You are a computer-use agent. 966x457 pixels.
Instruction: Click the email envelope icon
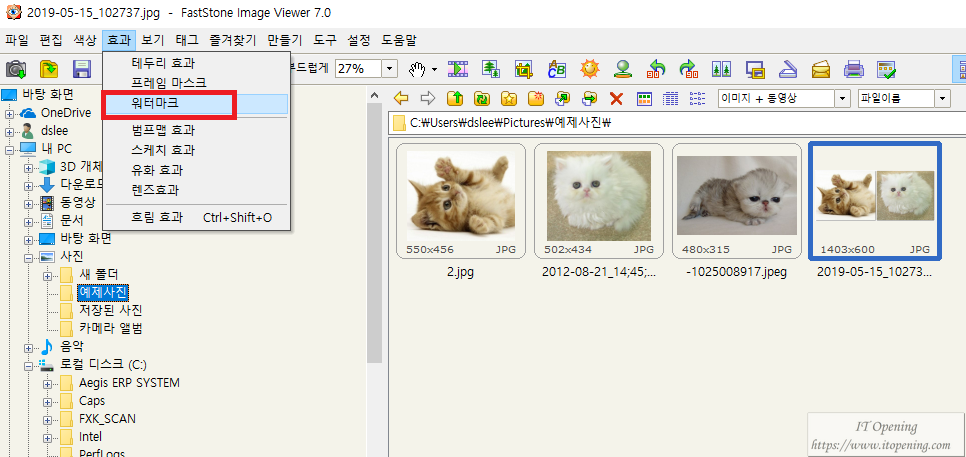[x=821, y=69]
